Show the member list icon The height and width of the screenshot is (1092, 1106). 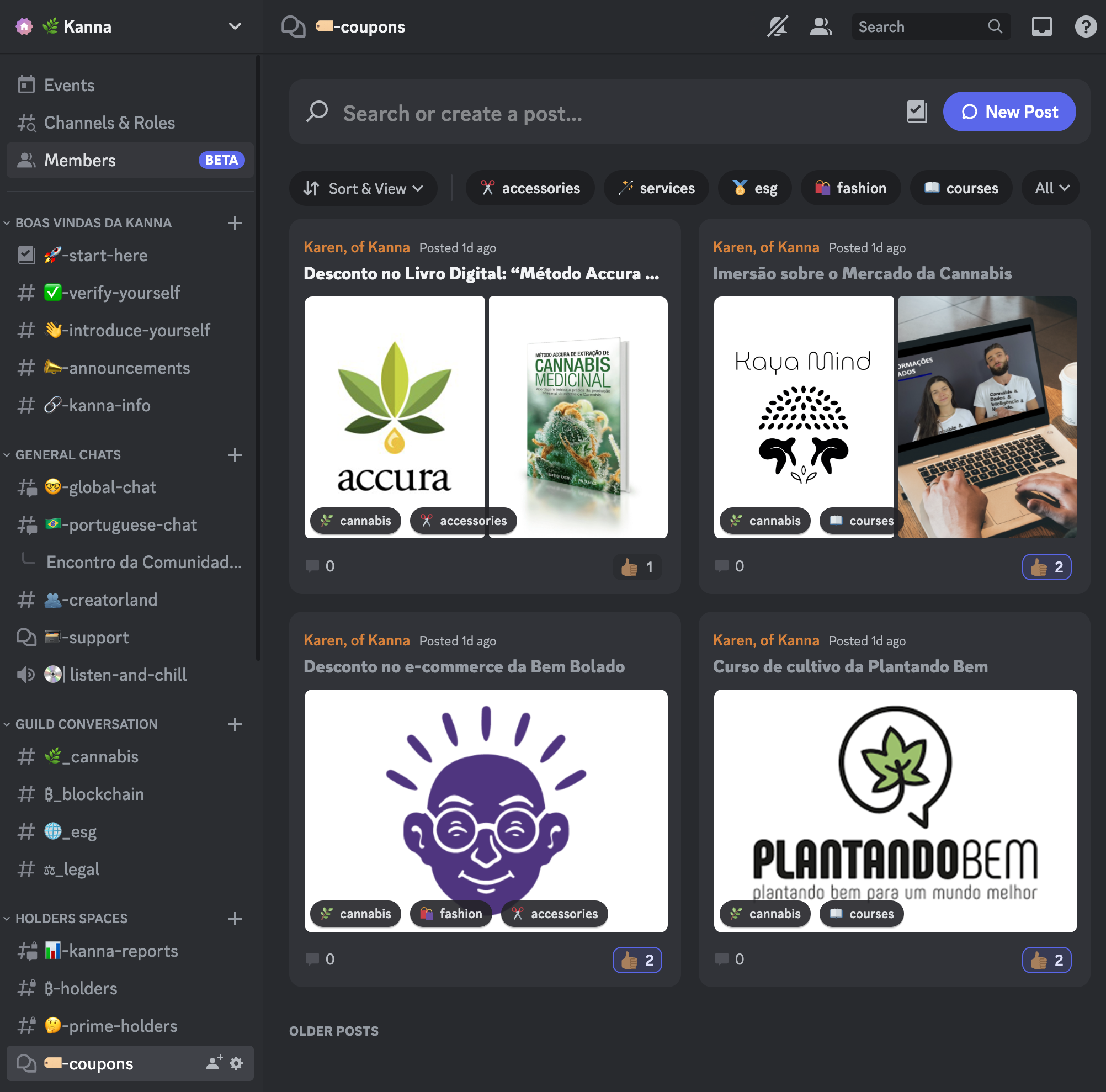point(820,26)
